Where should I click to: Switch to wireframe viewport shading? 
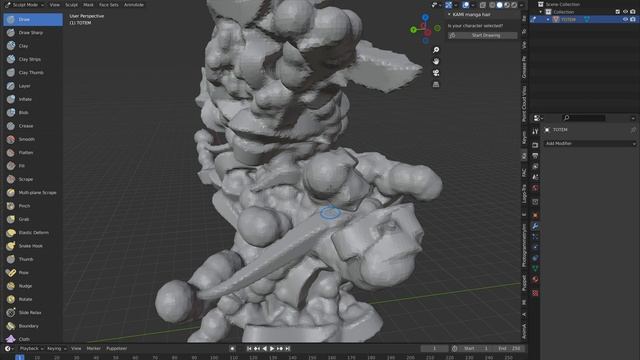pos(492,5)
